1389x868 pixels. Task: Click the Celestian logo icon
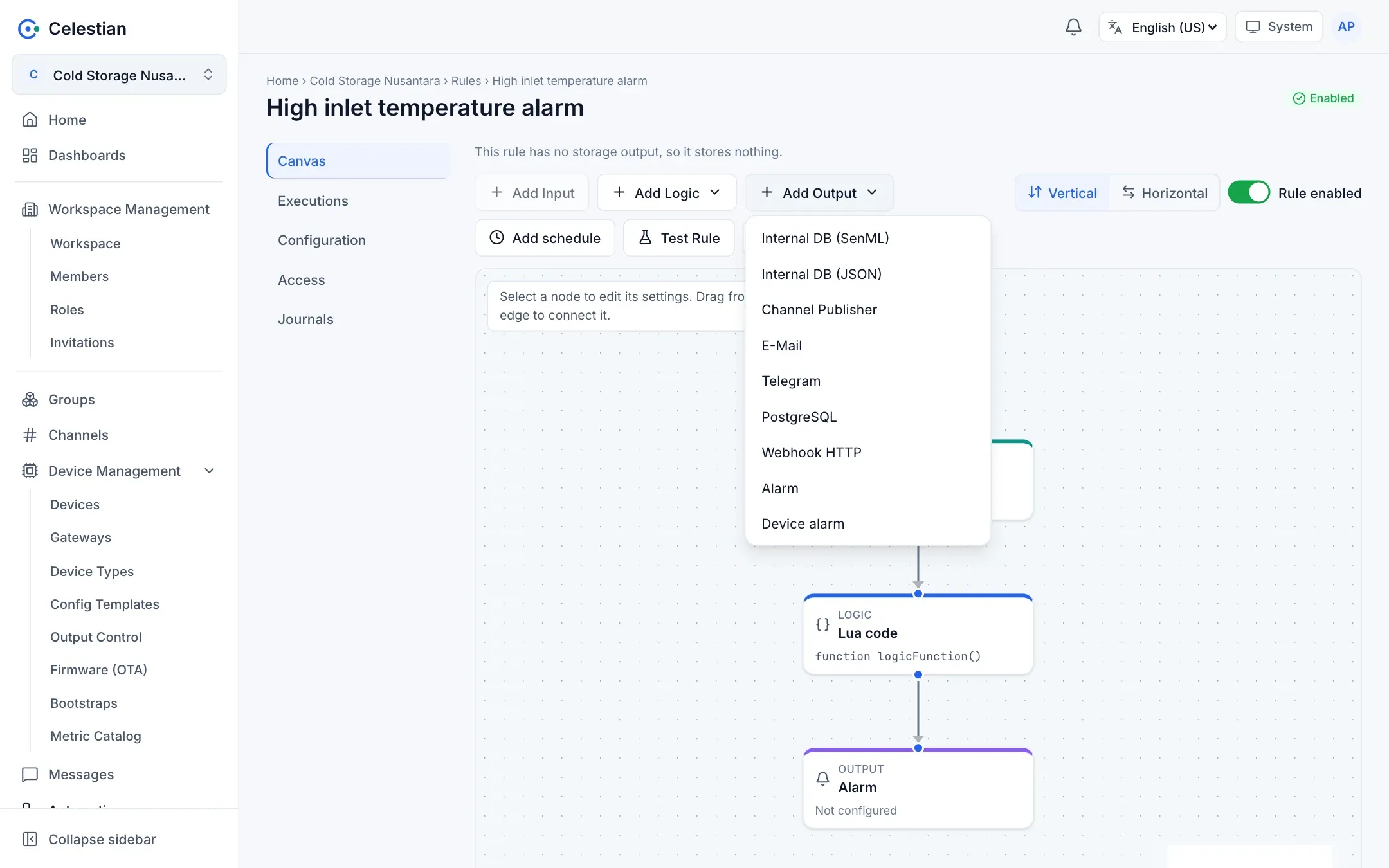[x=29, y=28]
